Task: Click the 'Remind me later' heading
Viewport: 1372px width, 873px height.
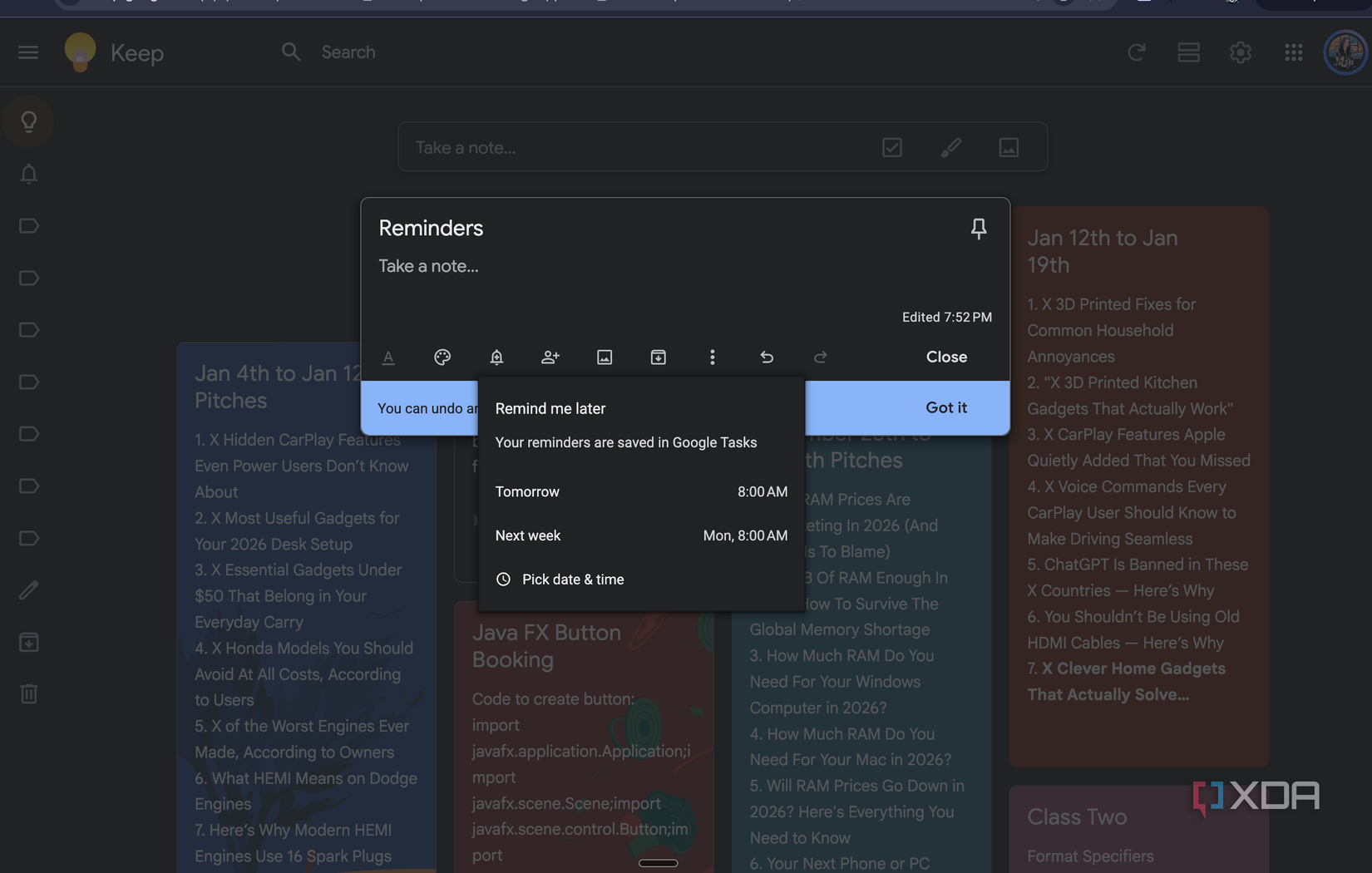Action: point(550,408)
